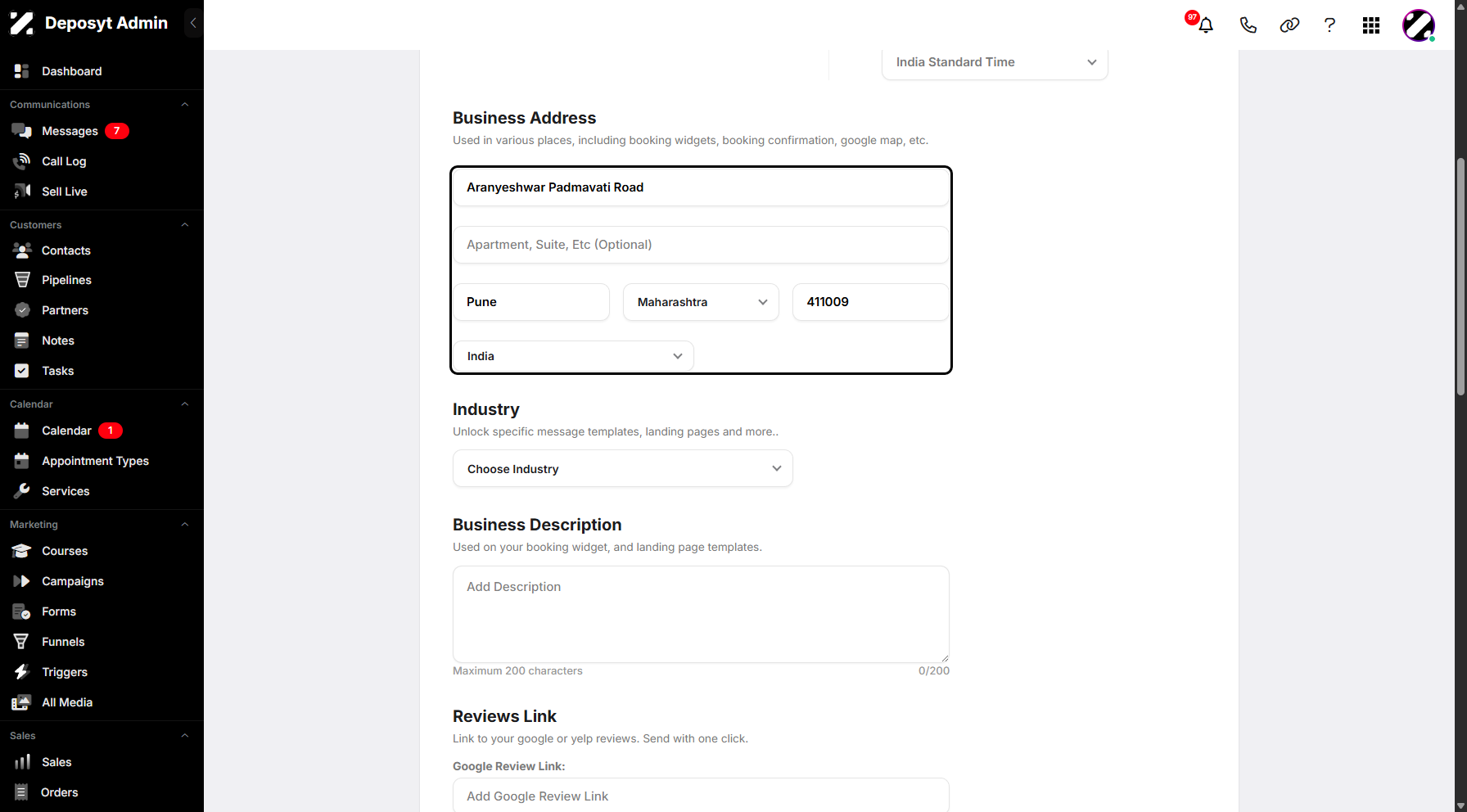The image size is (1467, 812).
Task: Collapse the Marketing sidebar section
Action: pyautogui.click(x=185, y=525)
